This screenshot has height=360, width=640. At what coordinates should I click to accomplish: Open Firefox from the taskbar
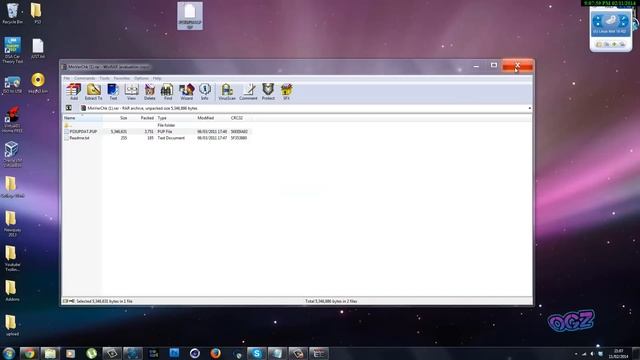(216, 353)
